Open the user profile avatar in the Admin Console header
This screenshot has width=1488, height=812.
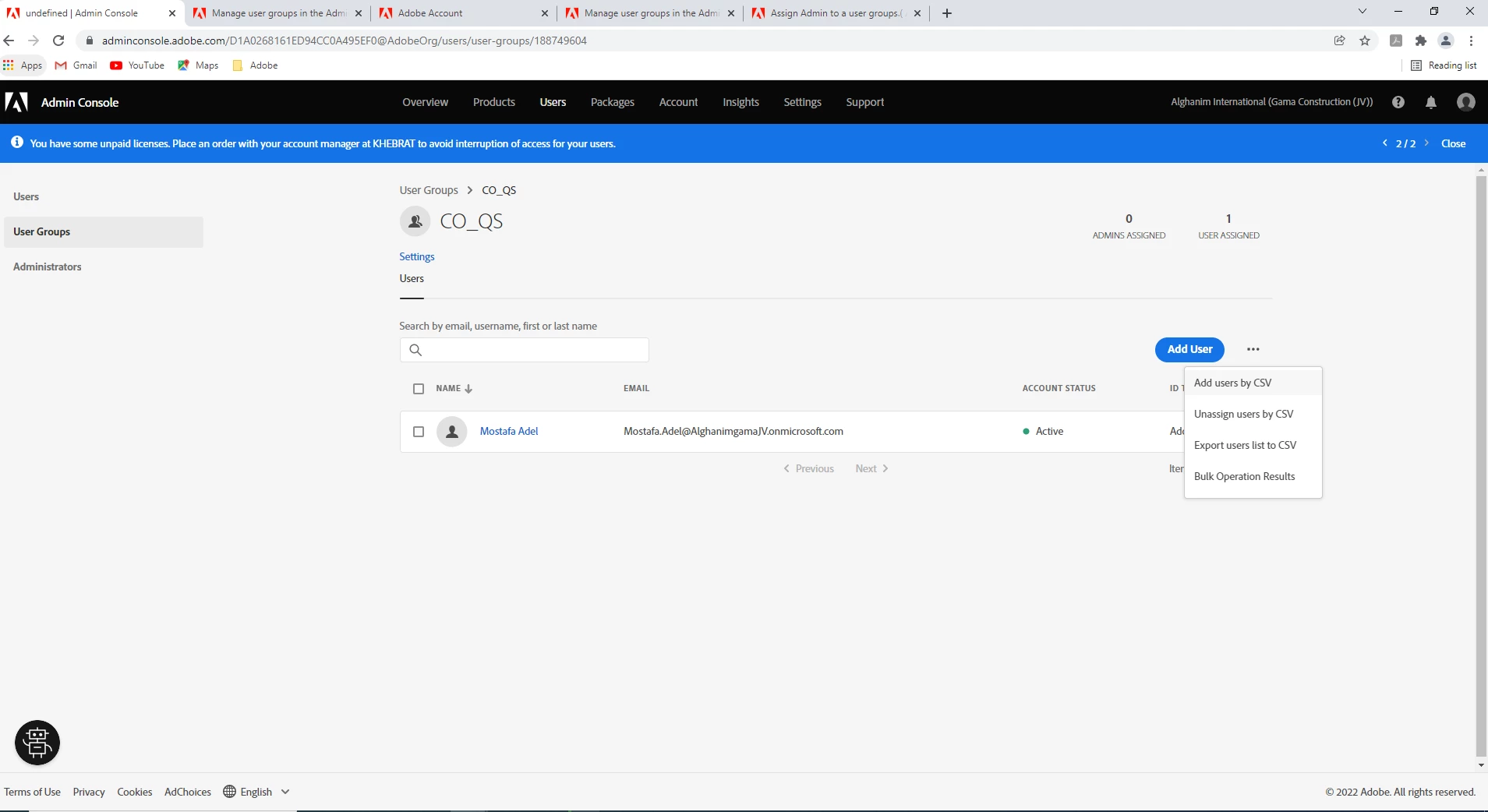(x=1466, y=102)
